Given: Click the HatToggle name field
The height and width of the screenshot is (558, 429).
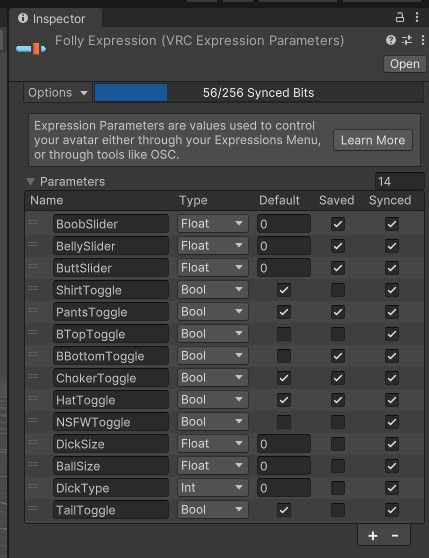Looking at the screenshot, I should (x=111, y=400).
